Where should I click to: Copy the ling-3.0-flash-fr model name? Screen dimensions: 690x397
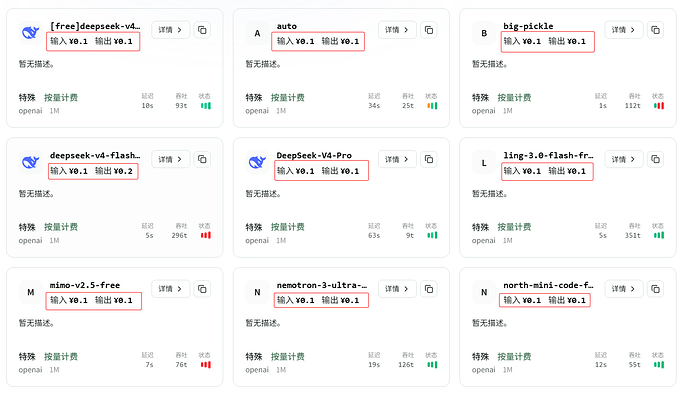(x=655, y=159)
